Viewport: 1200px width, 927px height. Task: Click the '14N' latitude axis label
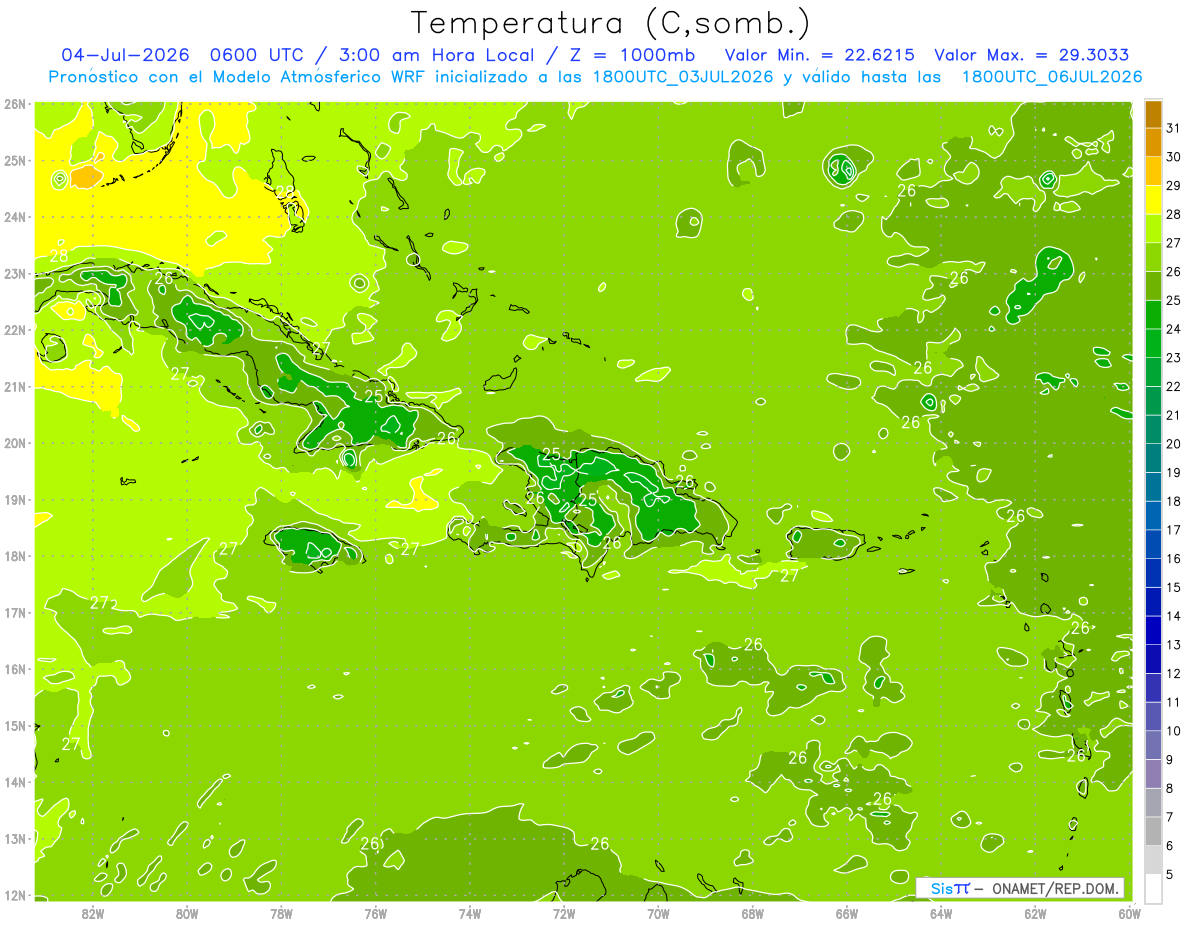click(16, 781)
